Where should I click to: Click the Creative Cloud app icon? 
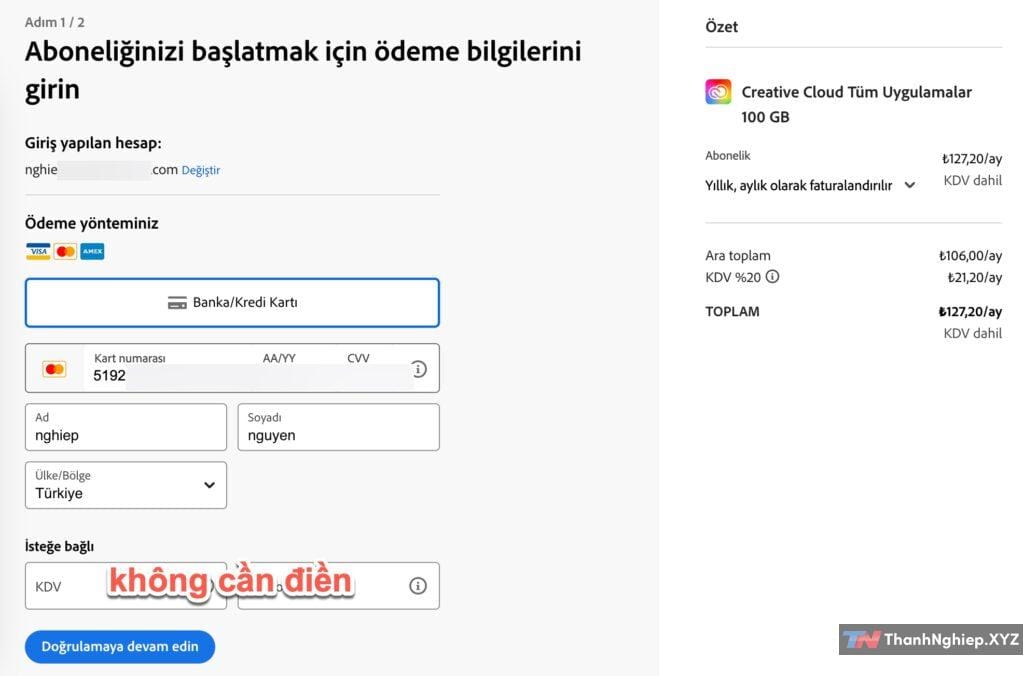718,92
